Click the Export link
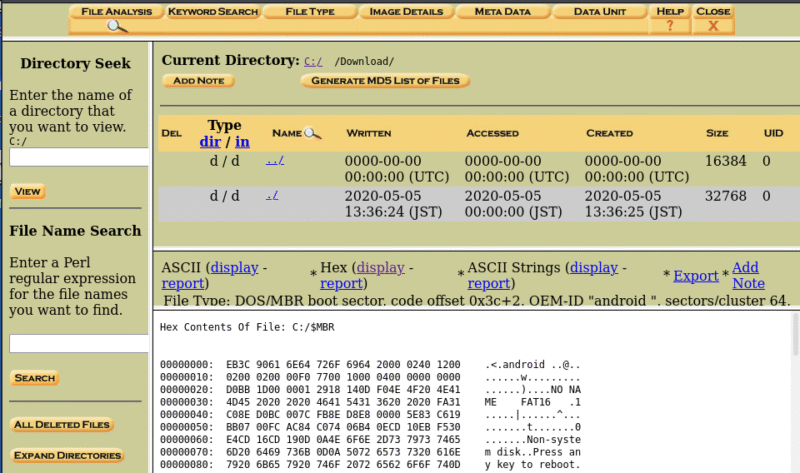 tap(695, 276)
